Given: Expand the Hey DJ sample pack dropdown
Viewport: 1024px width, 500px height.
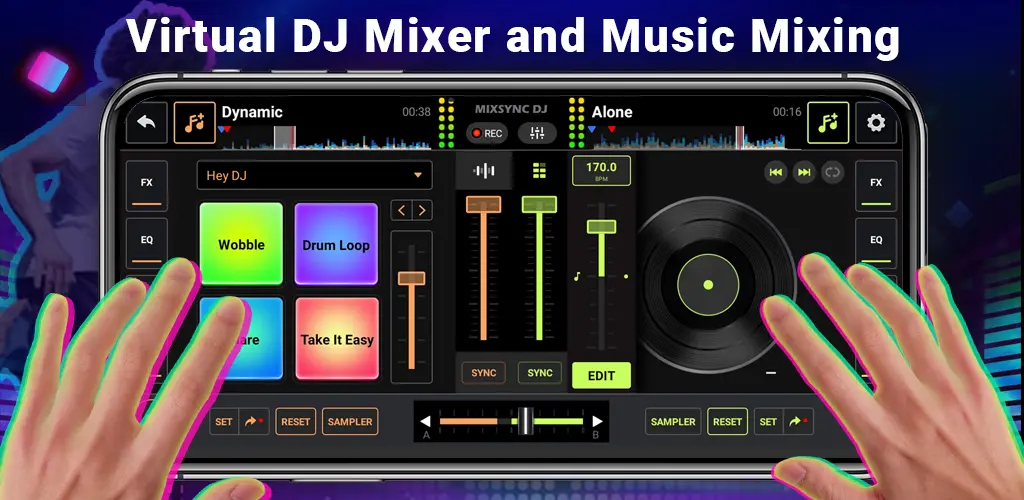Looking at the screenshot, I should tap(314, 175).
